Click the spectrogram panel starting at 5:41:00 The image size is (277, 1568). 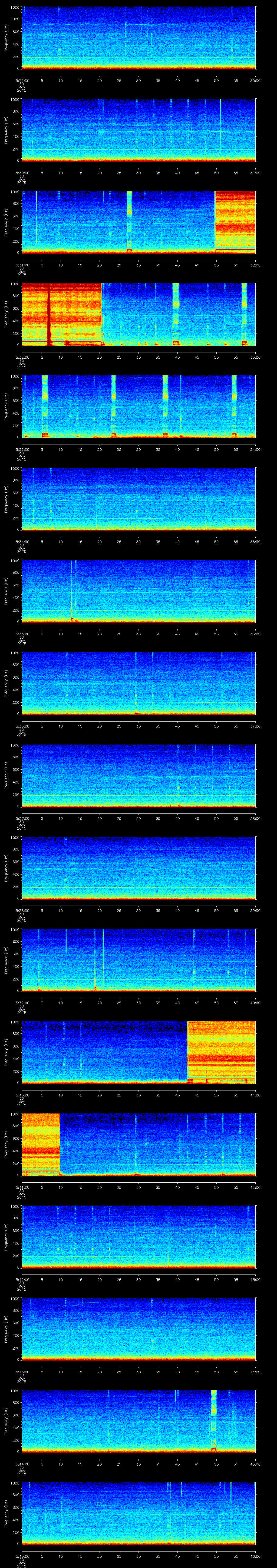[x=138, y=1144]
